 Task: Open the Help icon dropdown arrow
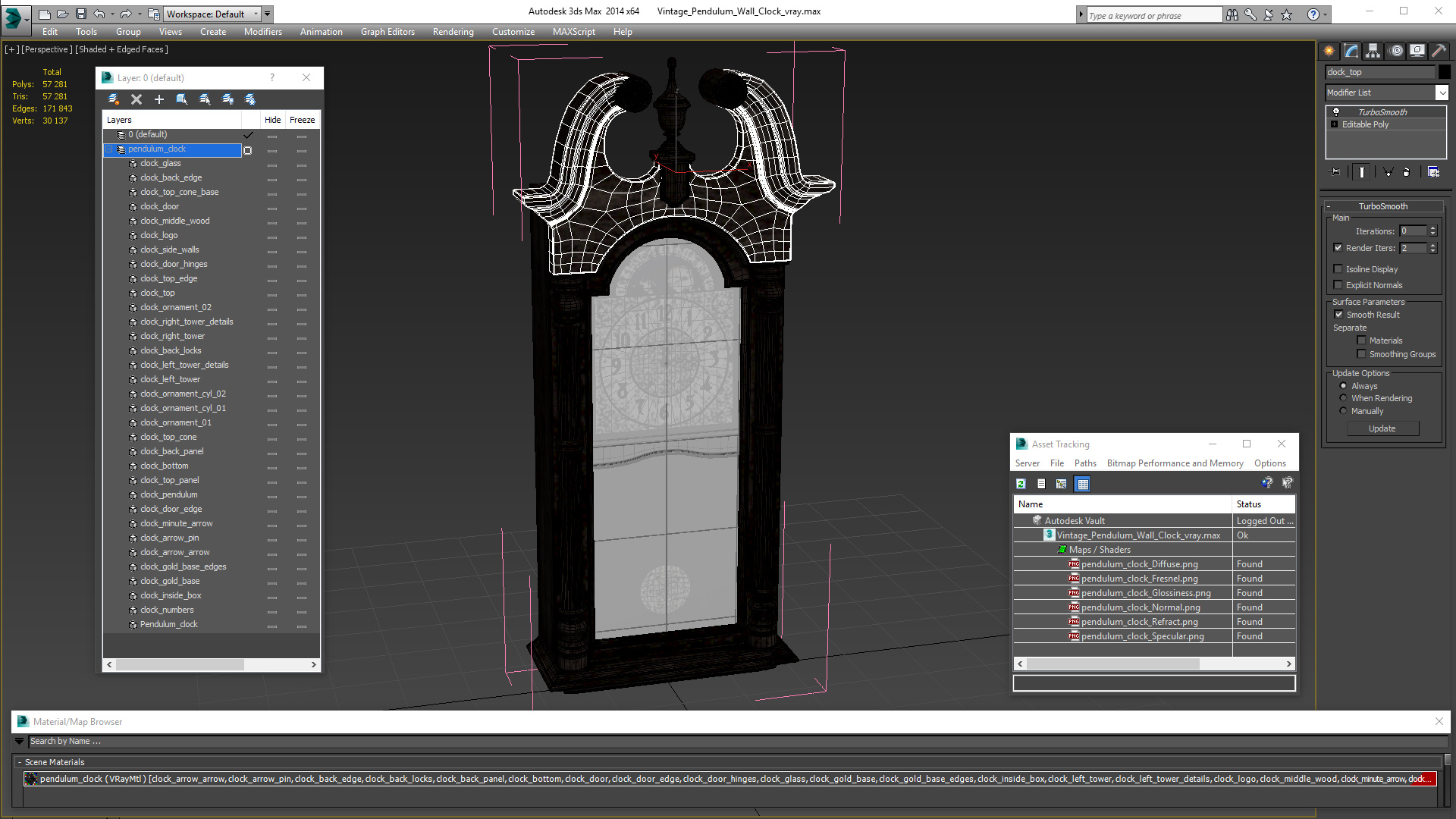coord(1325,14)
